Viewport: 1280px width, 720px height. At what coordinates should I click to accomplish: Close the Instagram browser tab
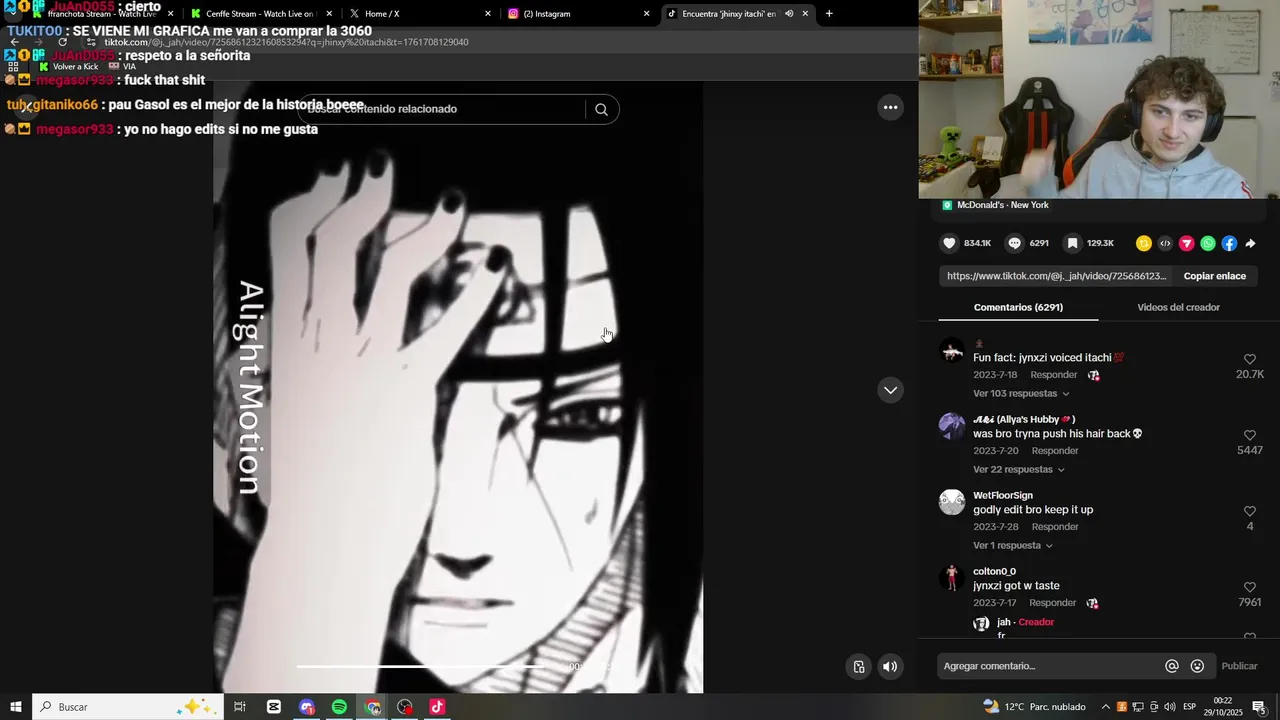tap(646, 14)
